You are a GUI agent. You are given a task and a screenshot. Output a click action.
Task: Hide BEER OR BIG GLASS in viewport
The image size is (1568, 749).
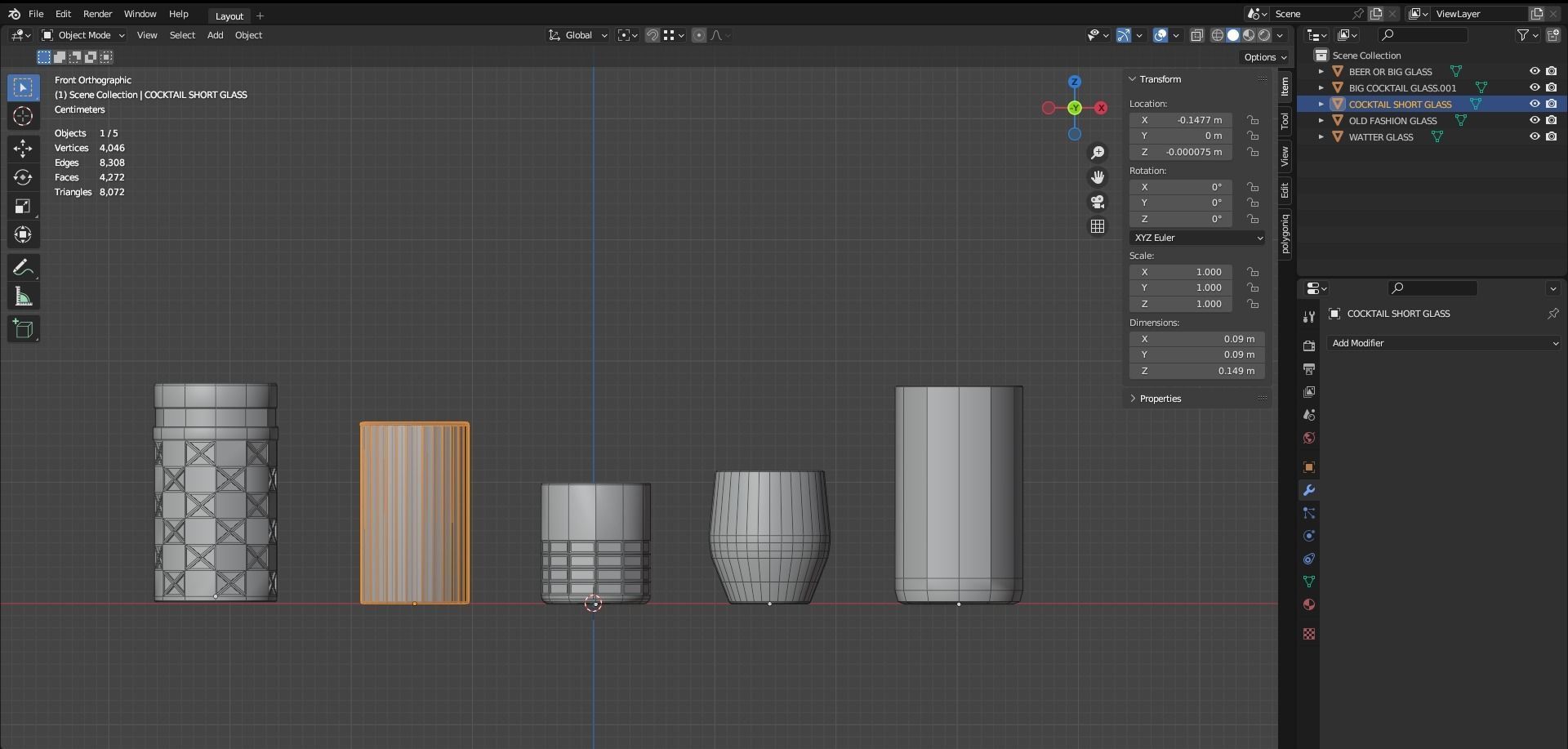[x=1535, y=72]
